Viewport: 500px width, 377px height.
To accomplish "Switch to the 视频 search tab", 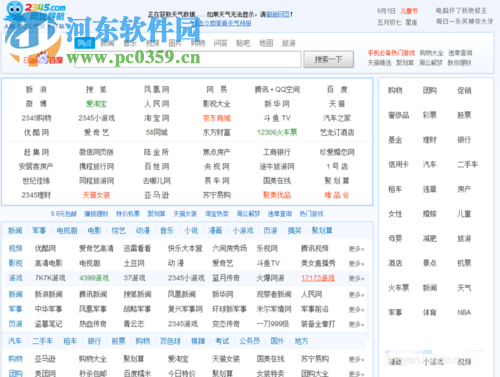I will pyautogui.click(x=152, y=43).
